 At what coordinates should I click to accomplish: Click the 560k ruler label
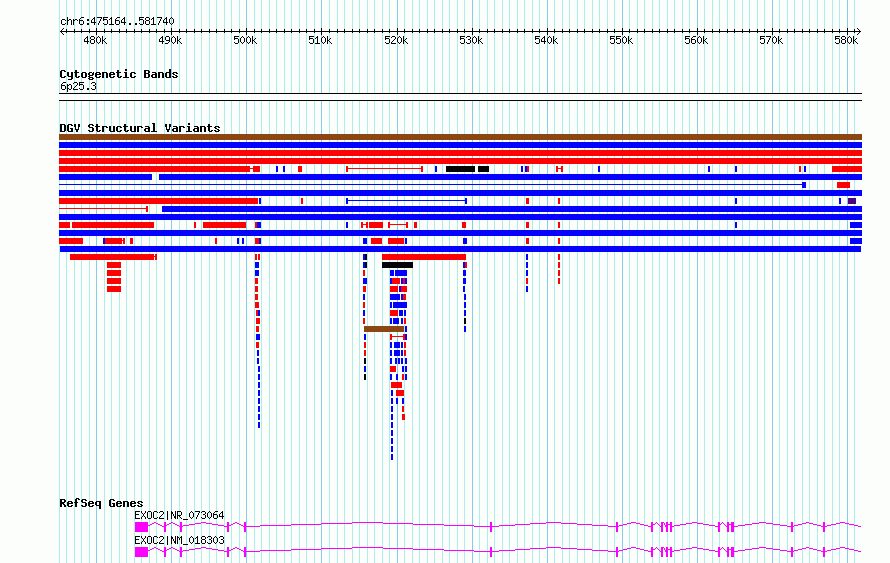696,41
